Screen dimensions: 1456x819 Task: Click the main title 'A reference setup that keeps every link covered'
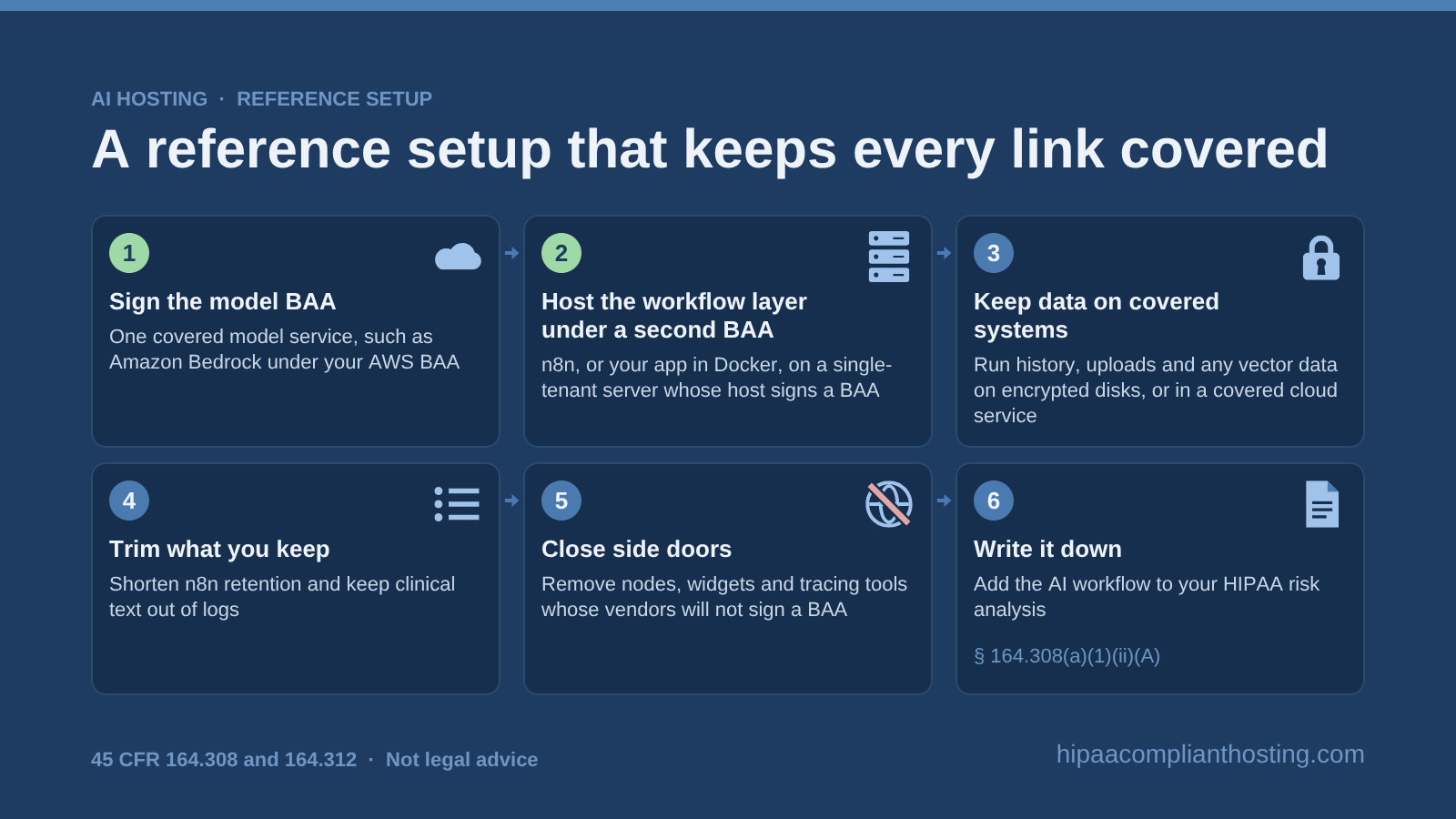tap(710, 149)
